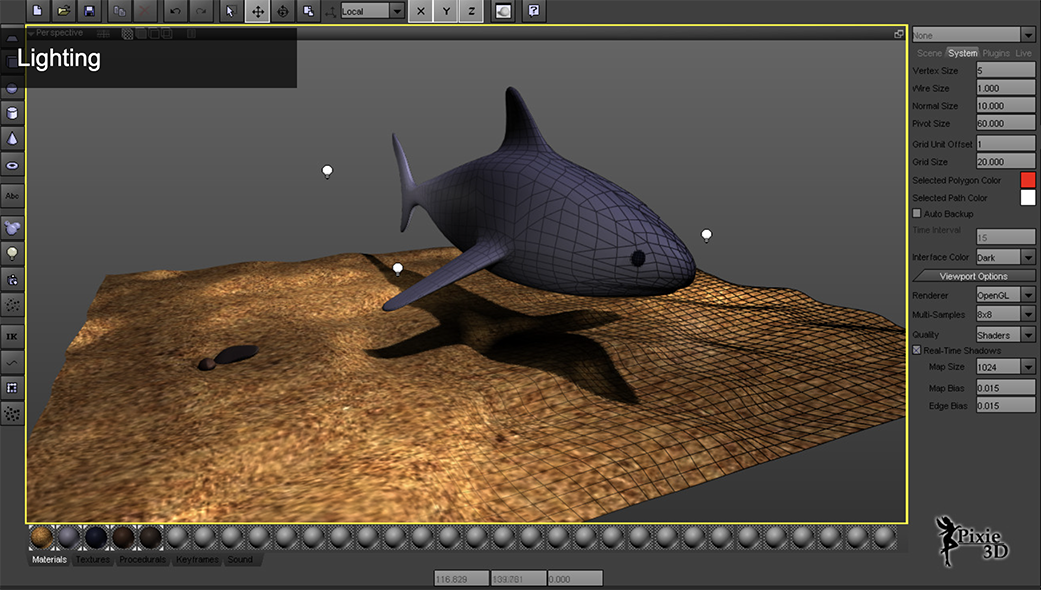
Task: Open the Local coordinate system dropdown
Action: pyautogui.click(x=372, y=11)
